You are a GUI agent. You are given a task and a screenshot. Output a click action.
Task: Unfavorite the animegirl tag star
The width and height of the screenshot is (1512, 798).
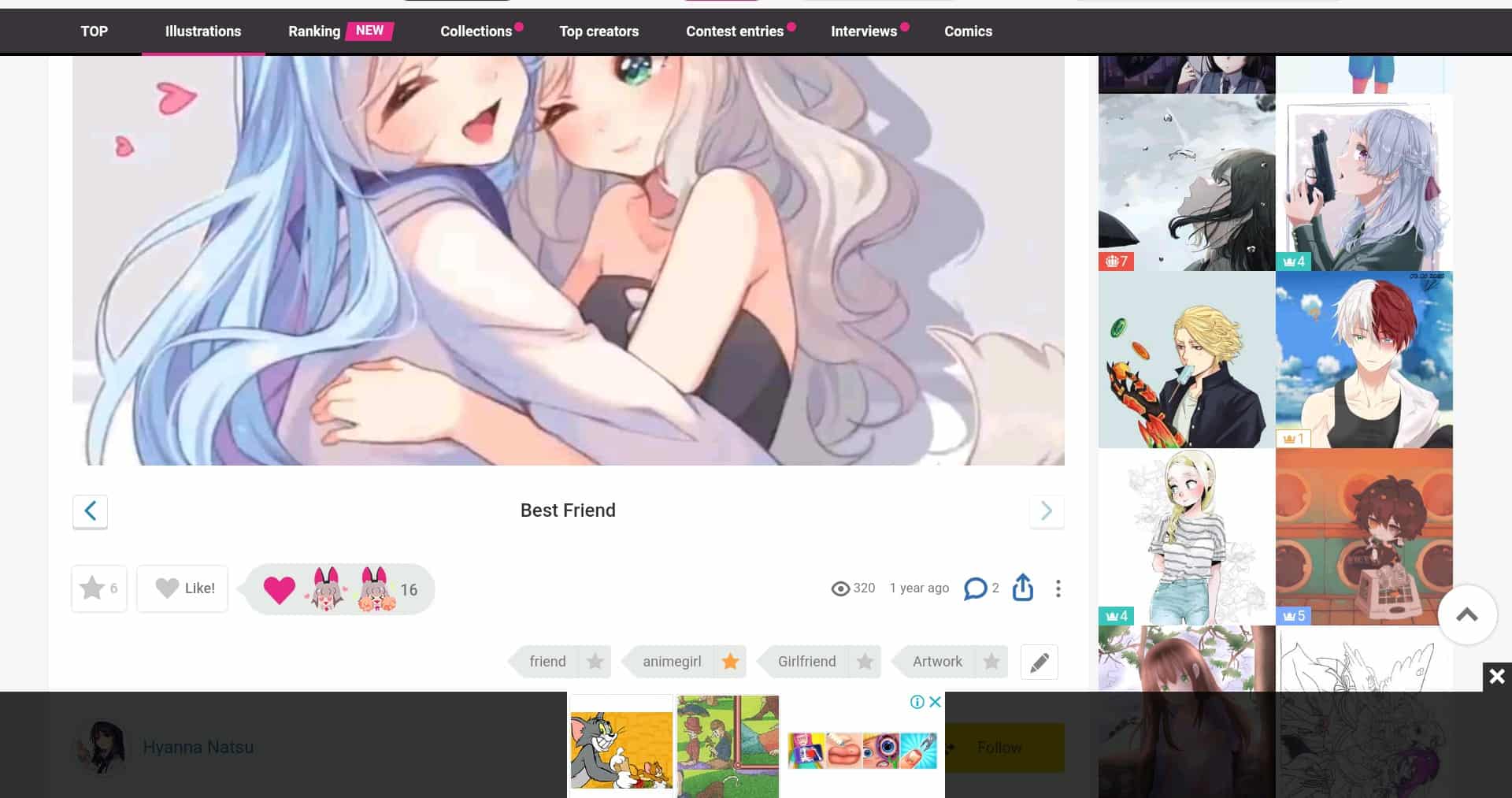731,662
